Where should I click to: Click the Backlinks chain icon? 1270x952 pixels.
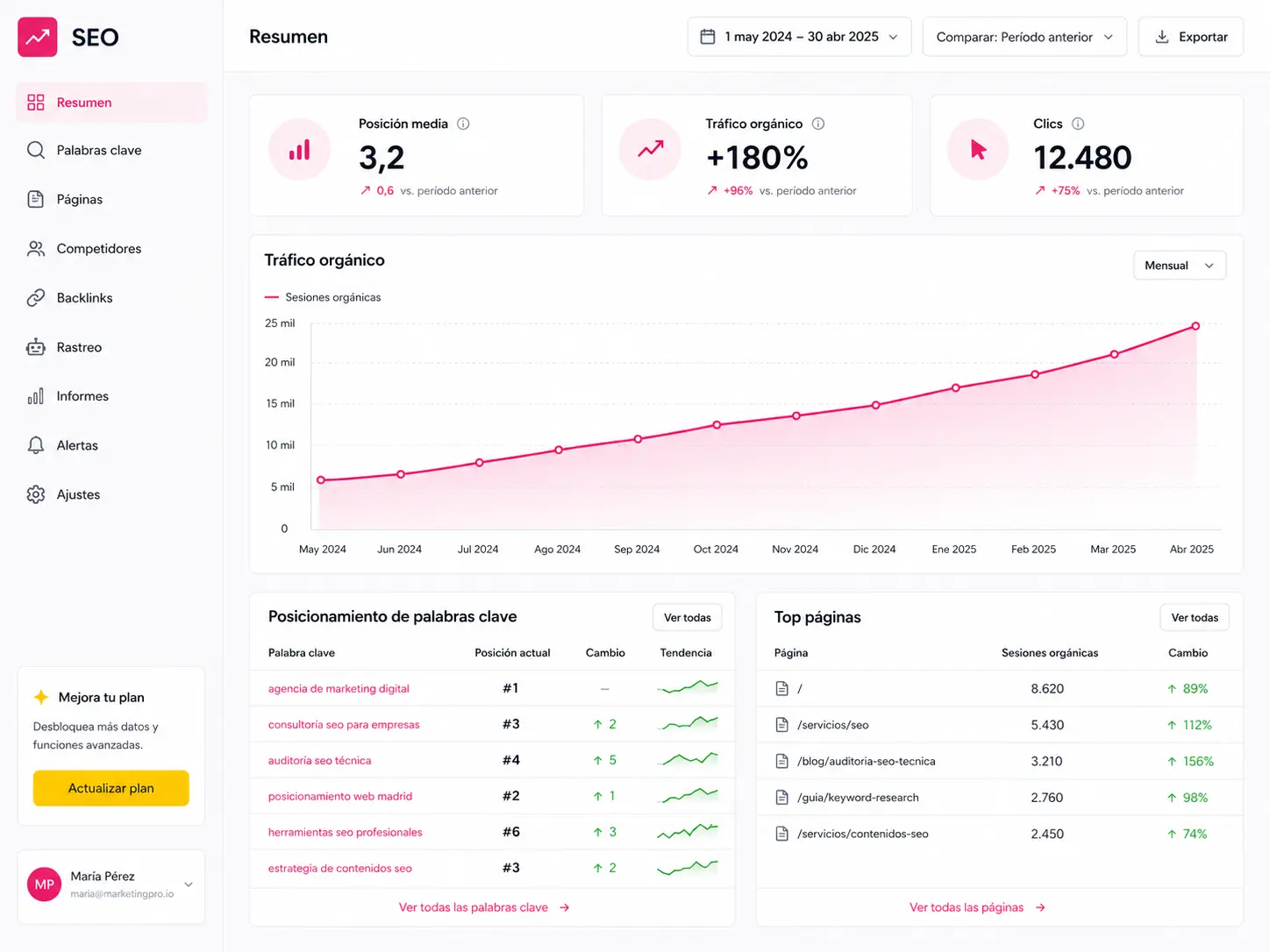[36, 298]
